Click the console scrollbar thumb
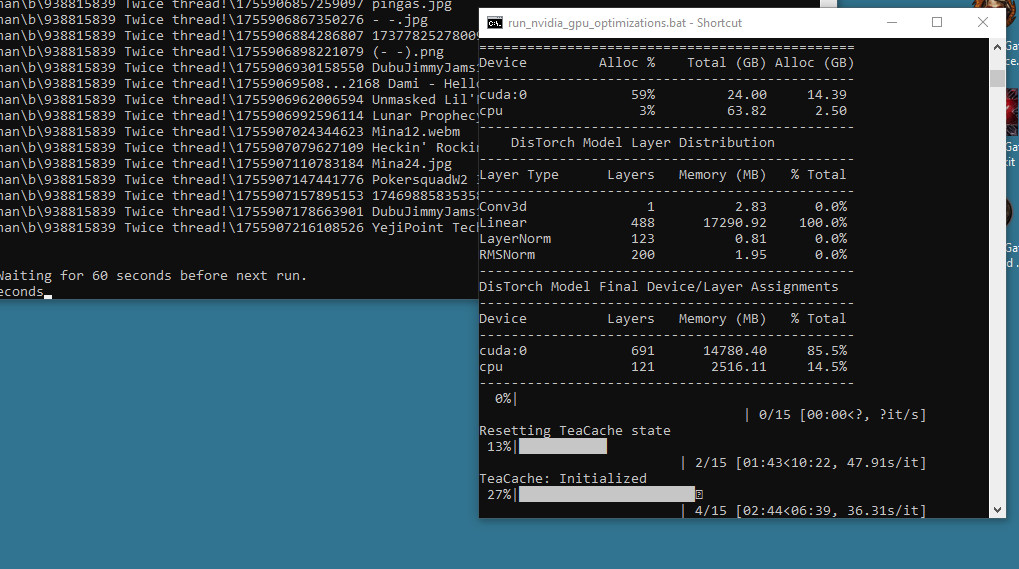Viewport: 1019px width, 569px height. pos(998,78)
